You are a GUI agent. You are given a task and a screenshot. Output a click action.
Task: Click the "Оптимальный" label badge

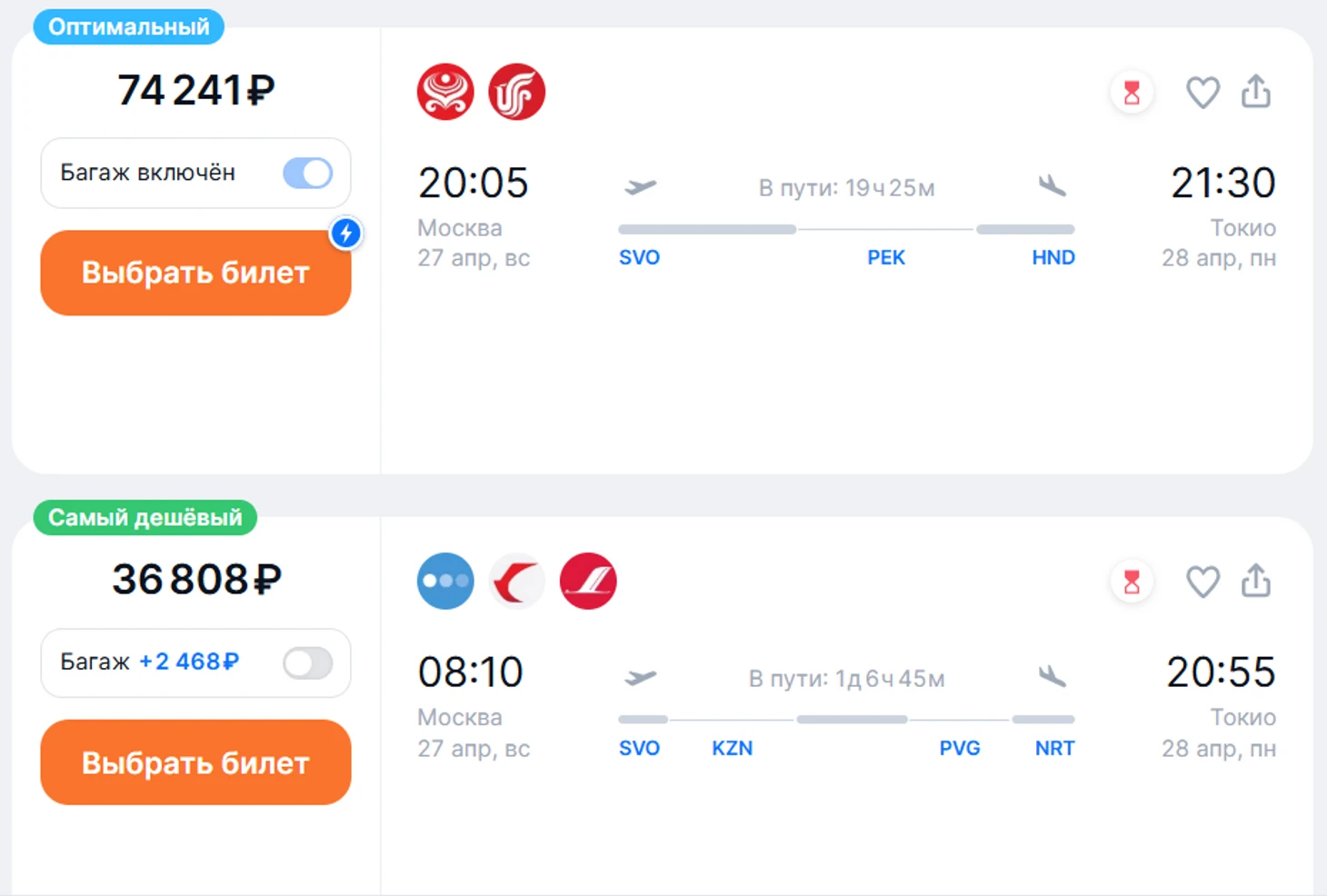click(x=128, y=27)
